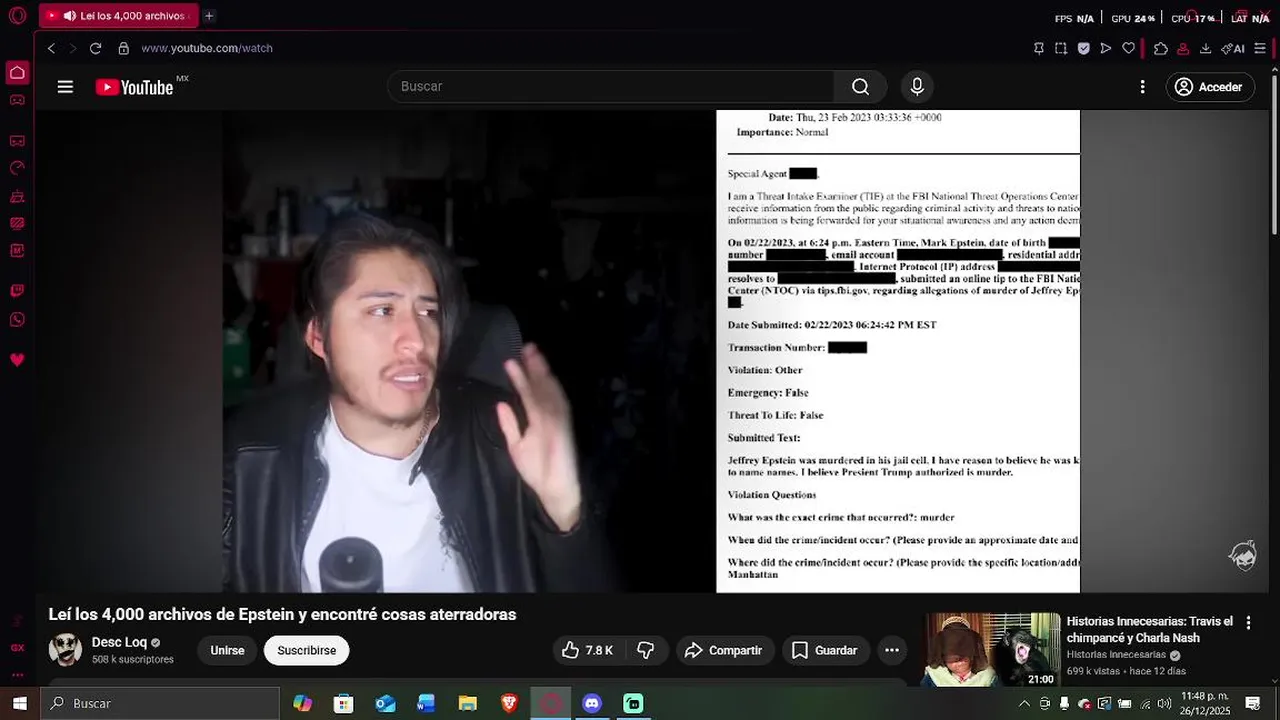Dislike the video with thumbs-down

(x=646, y=650)
